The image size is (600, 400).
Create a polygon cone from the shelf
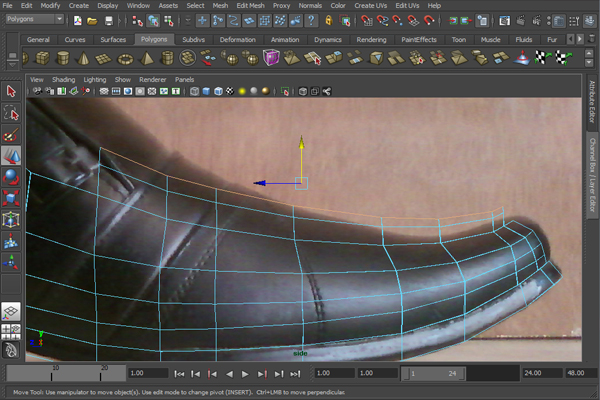[83, 58]
